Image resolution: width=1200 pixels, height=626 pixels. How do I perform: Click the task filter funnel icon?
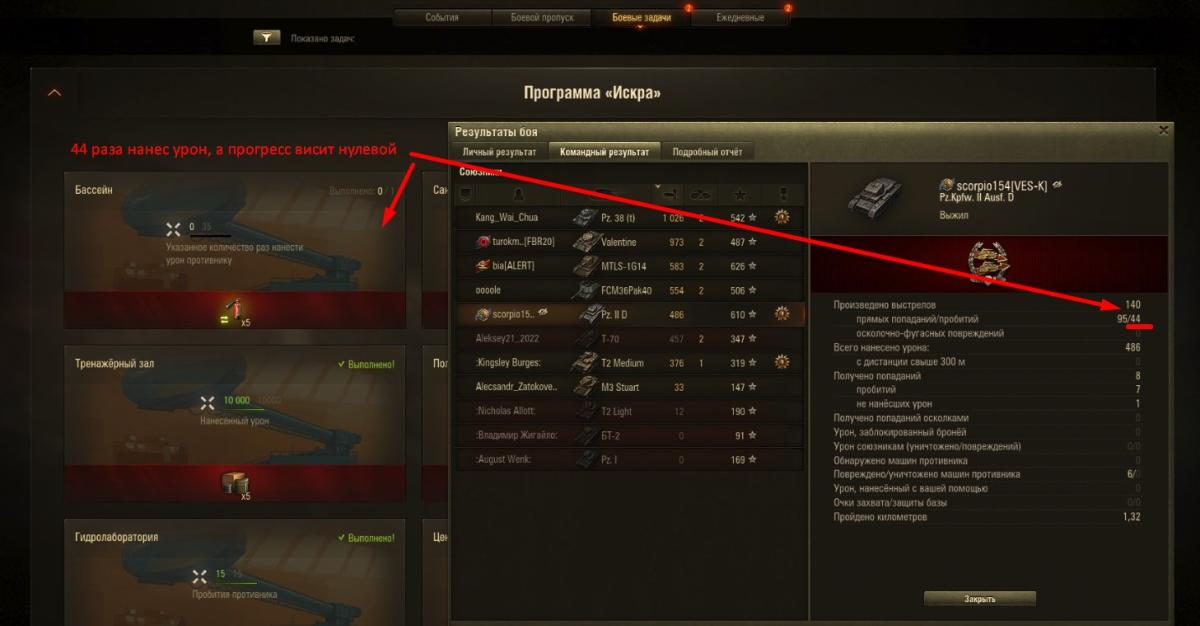[266, 37]
